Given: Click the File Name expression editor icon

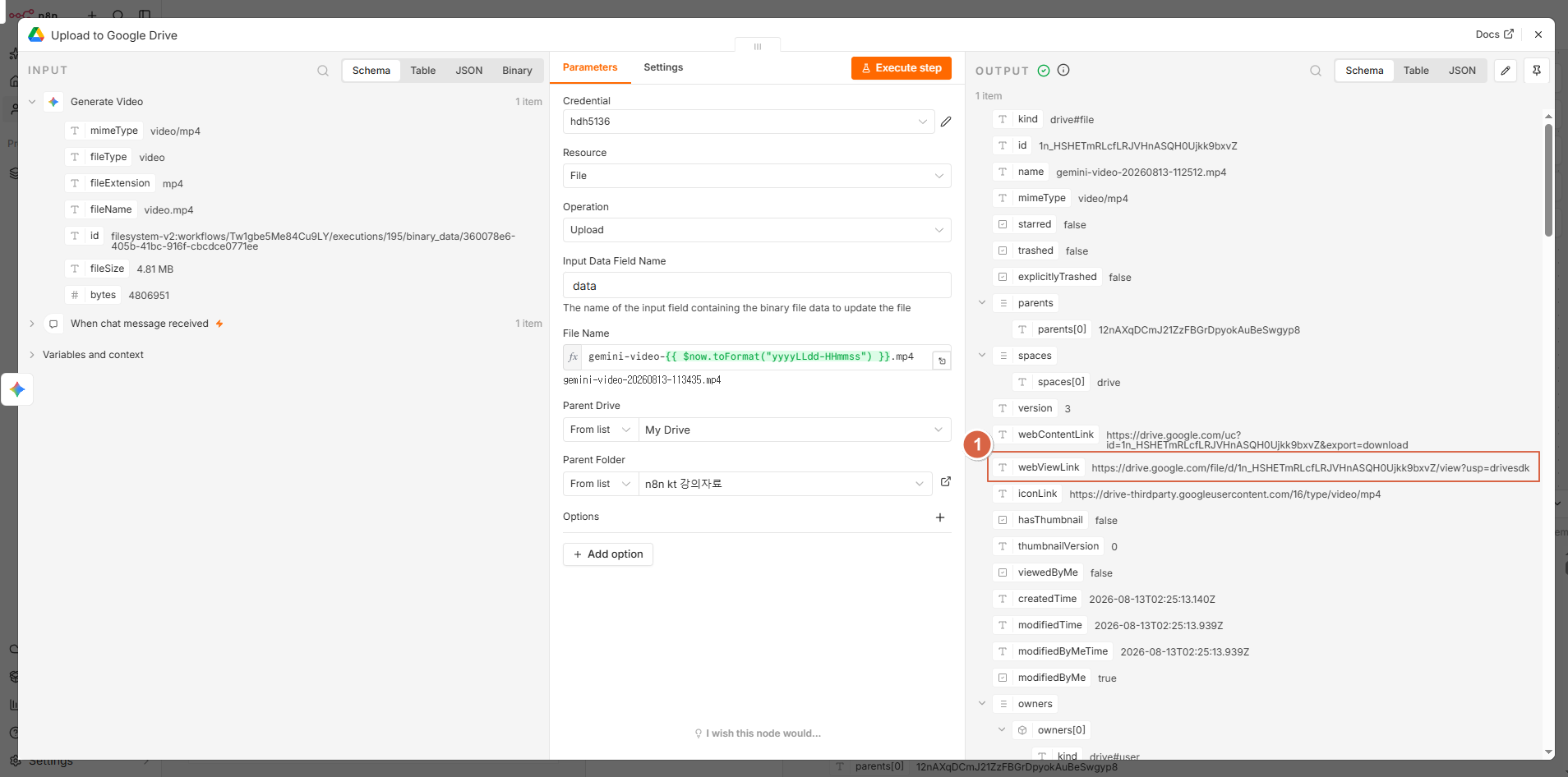Looking at the screenshot, I should click(x=942, y=361).
